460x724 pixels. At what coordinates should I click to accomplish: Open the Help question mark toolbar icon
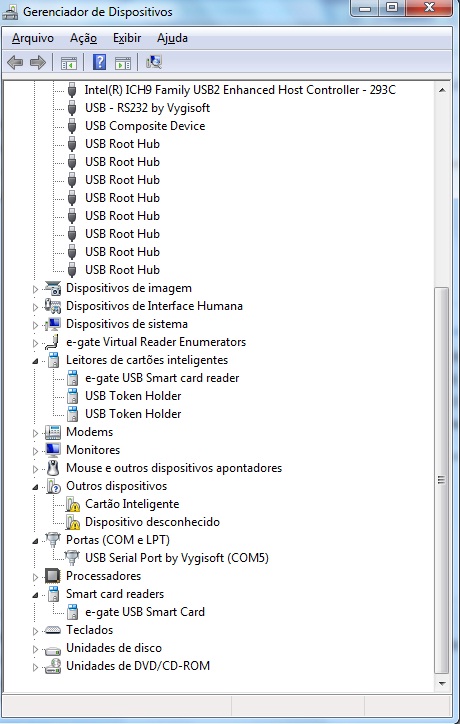[x=99, y=62]
